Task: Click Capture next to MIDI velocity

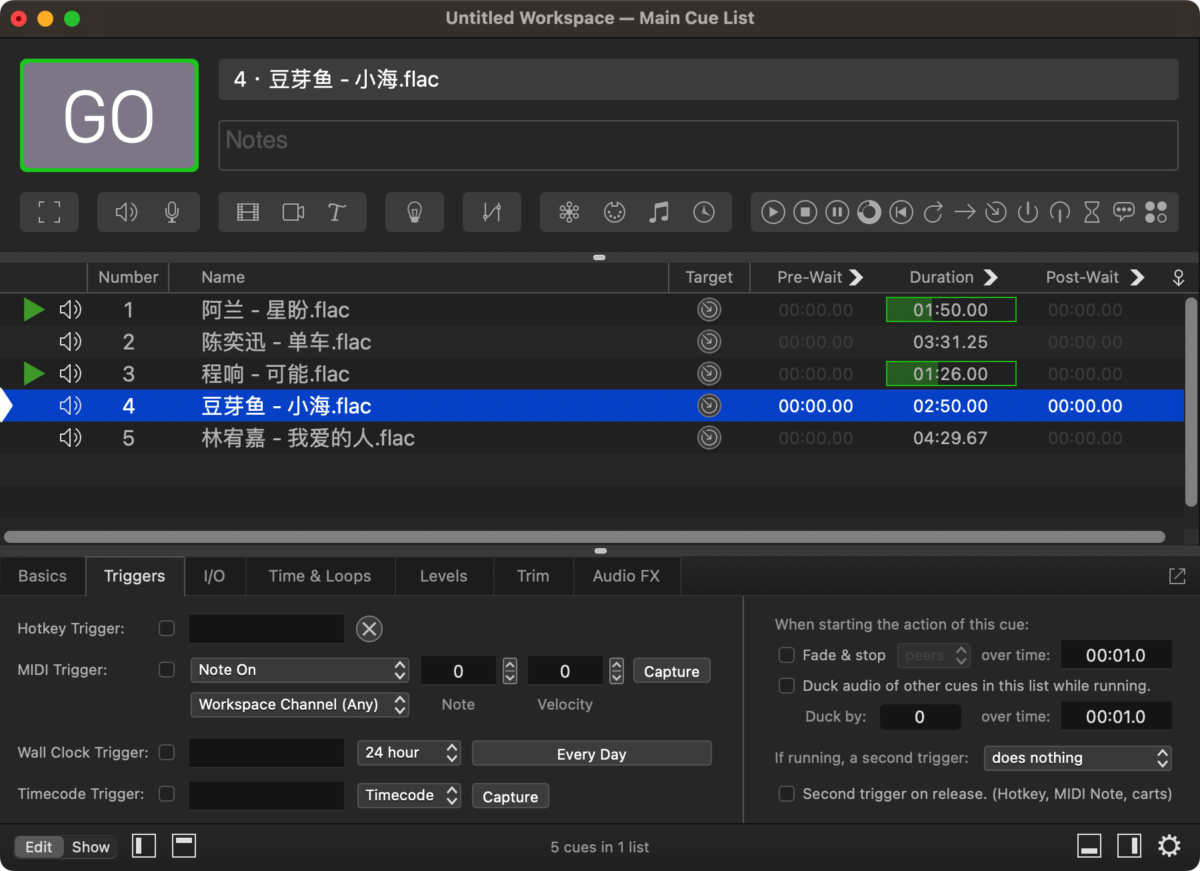Action: [x=672, y=671]
